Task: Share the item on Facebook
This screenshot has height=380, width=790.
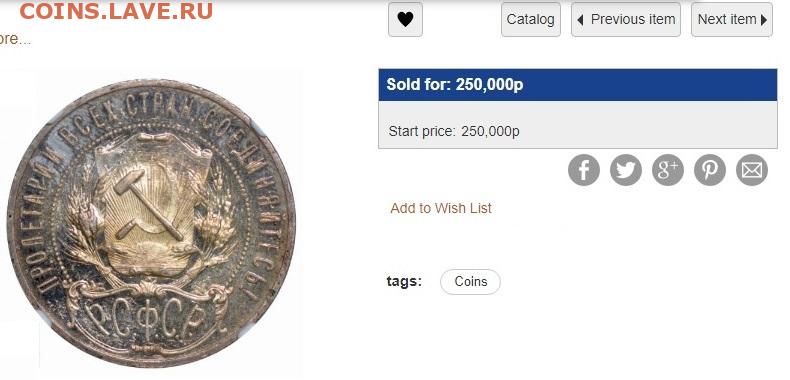Action: pos(583,170)
